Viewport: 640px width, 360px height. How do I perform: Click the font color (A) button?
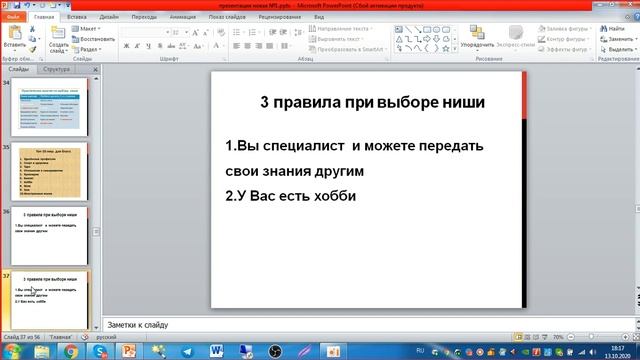click(216, 46)
